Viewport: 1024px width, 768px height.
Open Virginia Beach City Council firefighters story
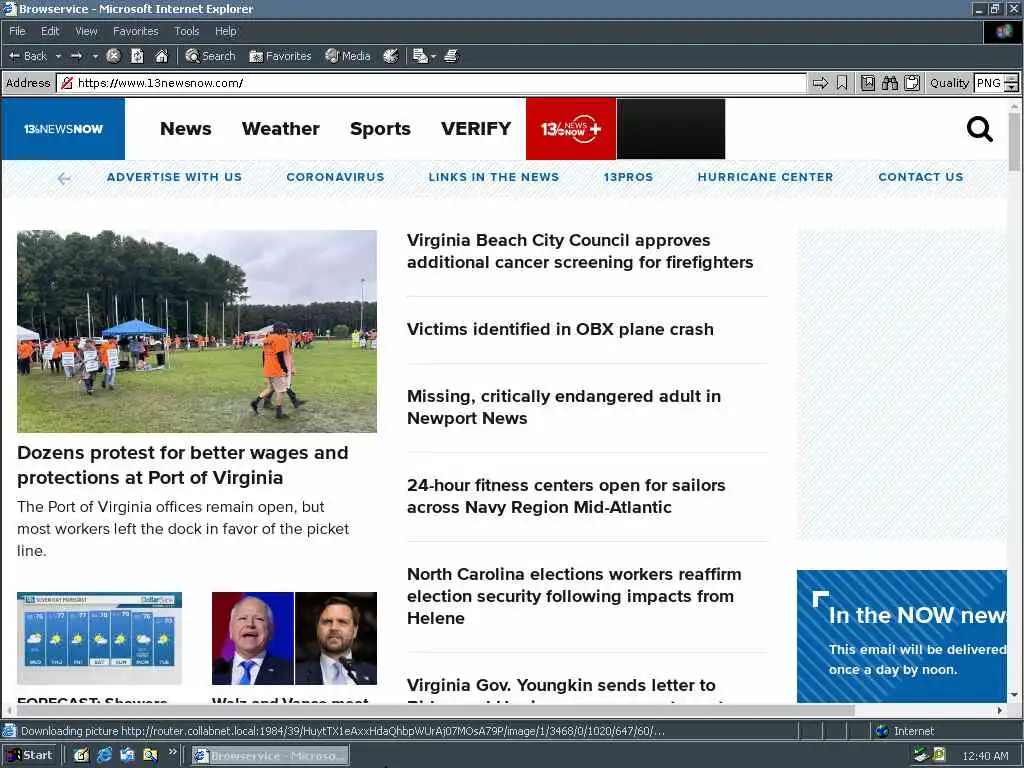580,251
